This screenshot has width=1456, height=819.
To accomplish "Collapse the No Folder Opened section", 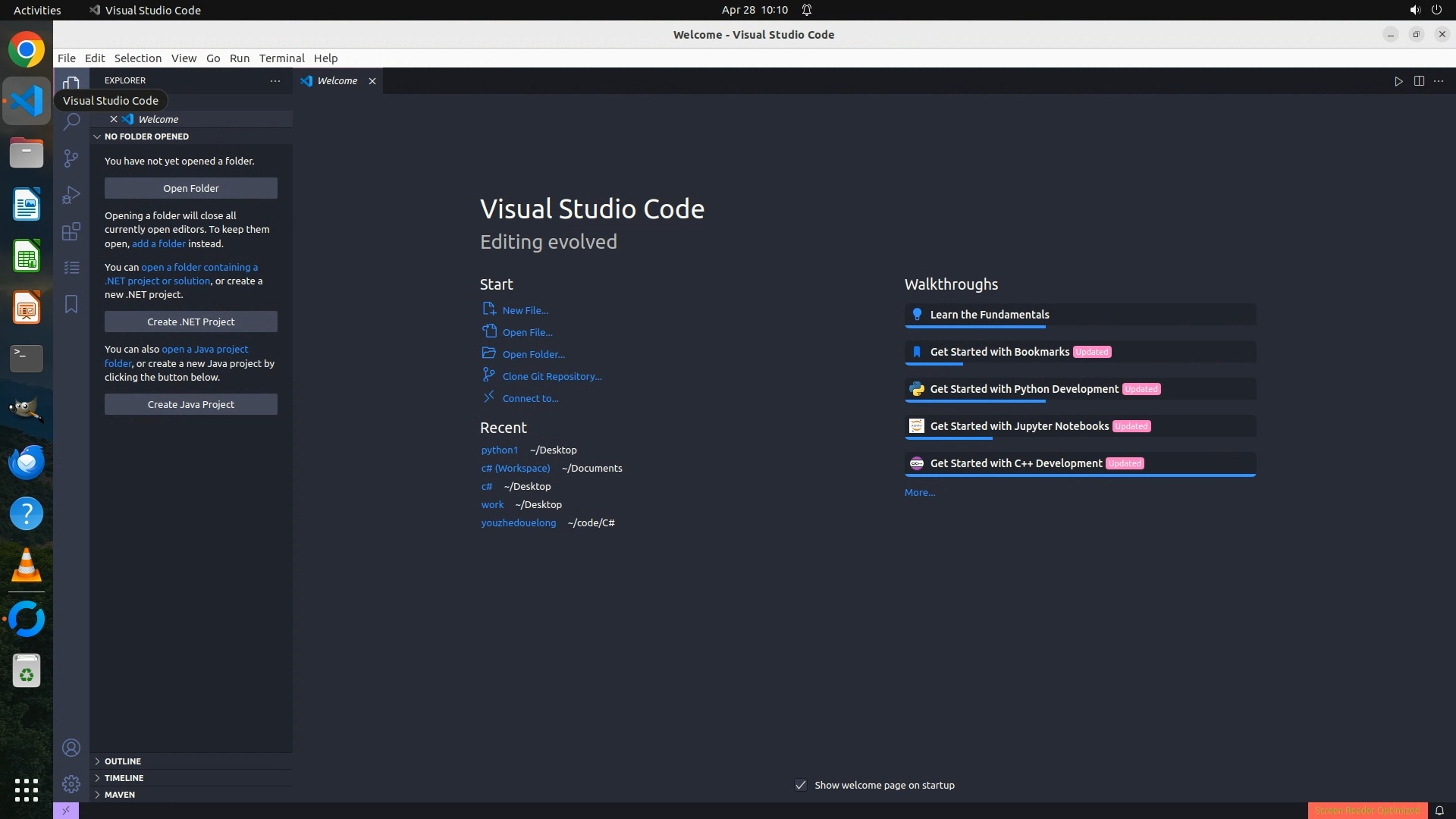I will point(146,136).
